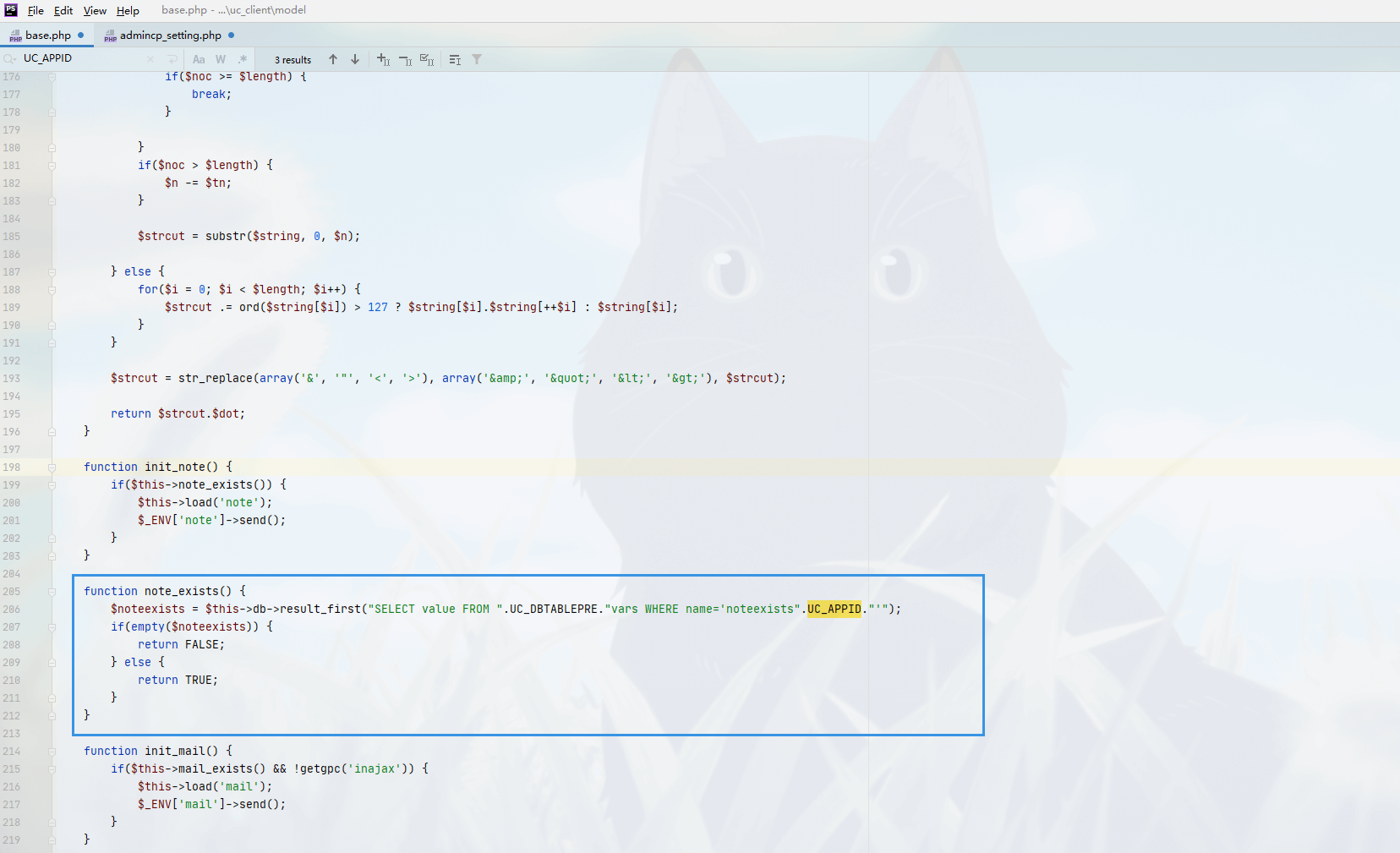1400x853 pixels.
Task: Unselect the current occurrence
Action: point(405,59)
